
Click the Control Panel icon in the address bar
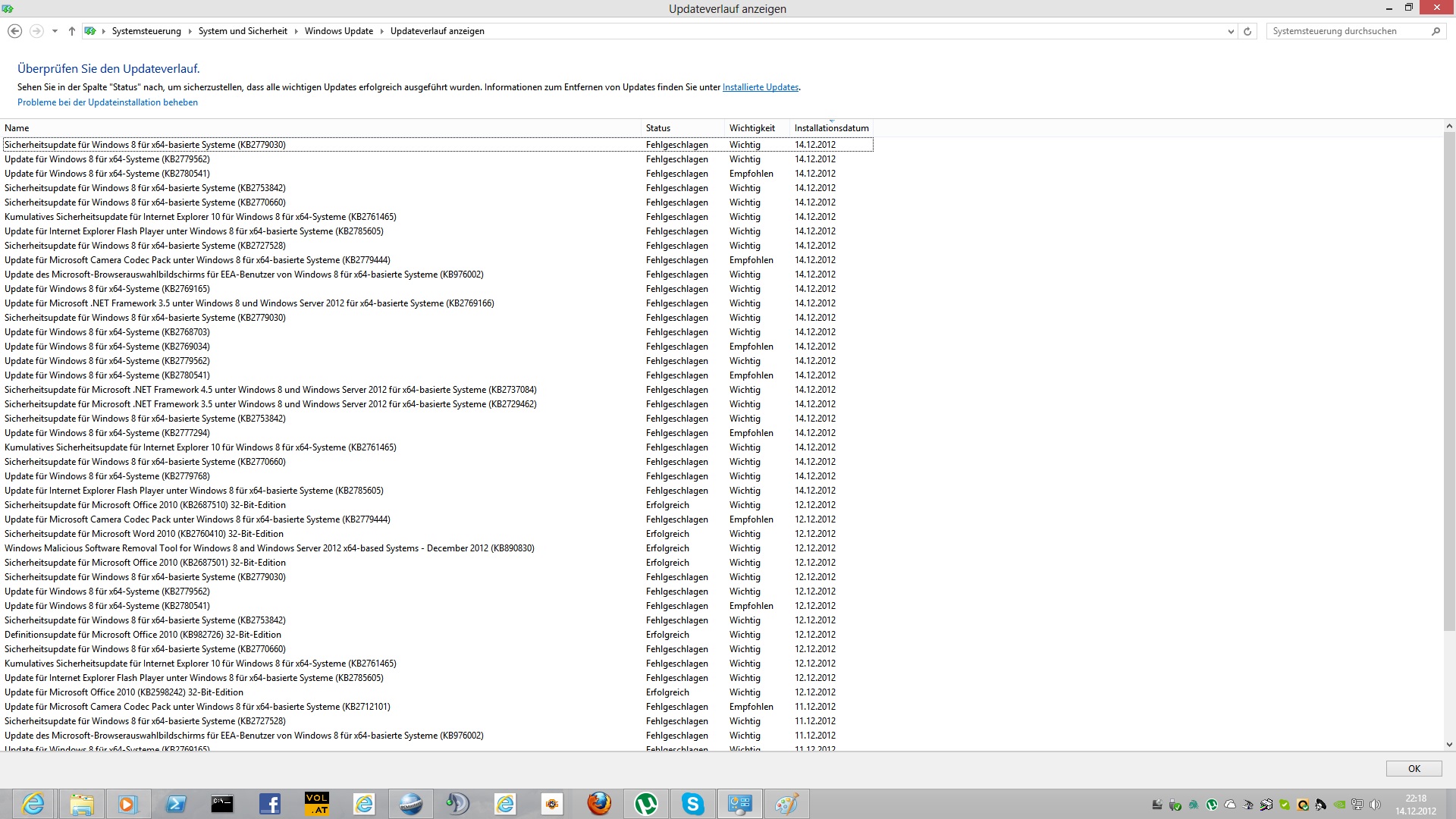coord(90,31)
